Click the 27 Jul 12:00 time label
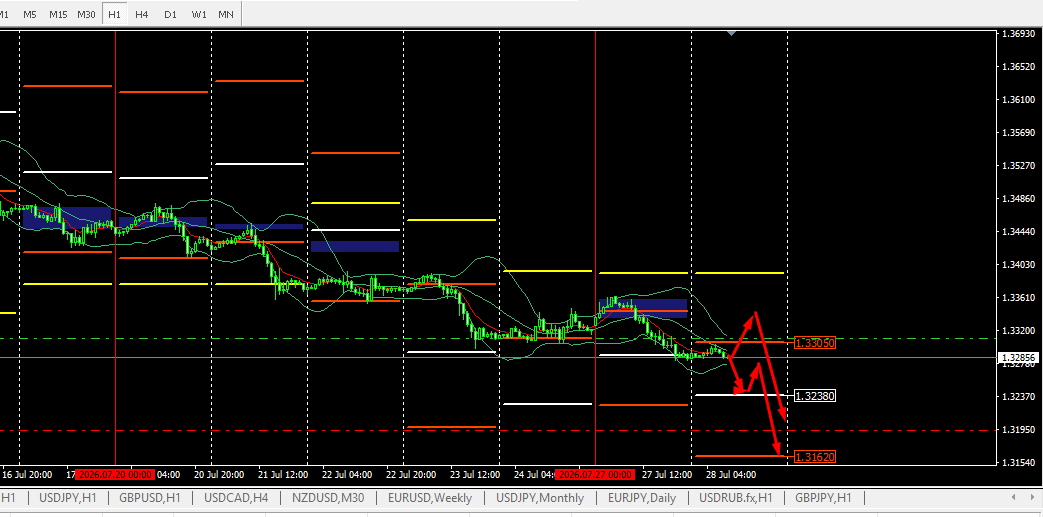 click(667, 475)
